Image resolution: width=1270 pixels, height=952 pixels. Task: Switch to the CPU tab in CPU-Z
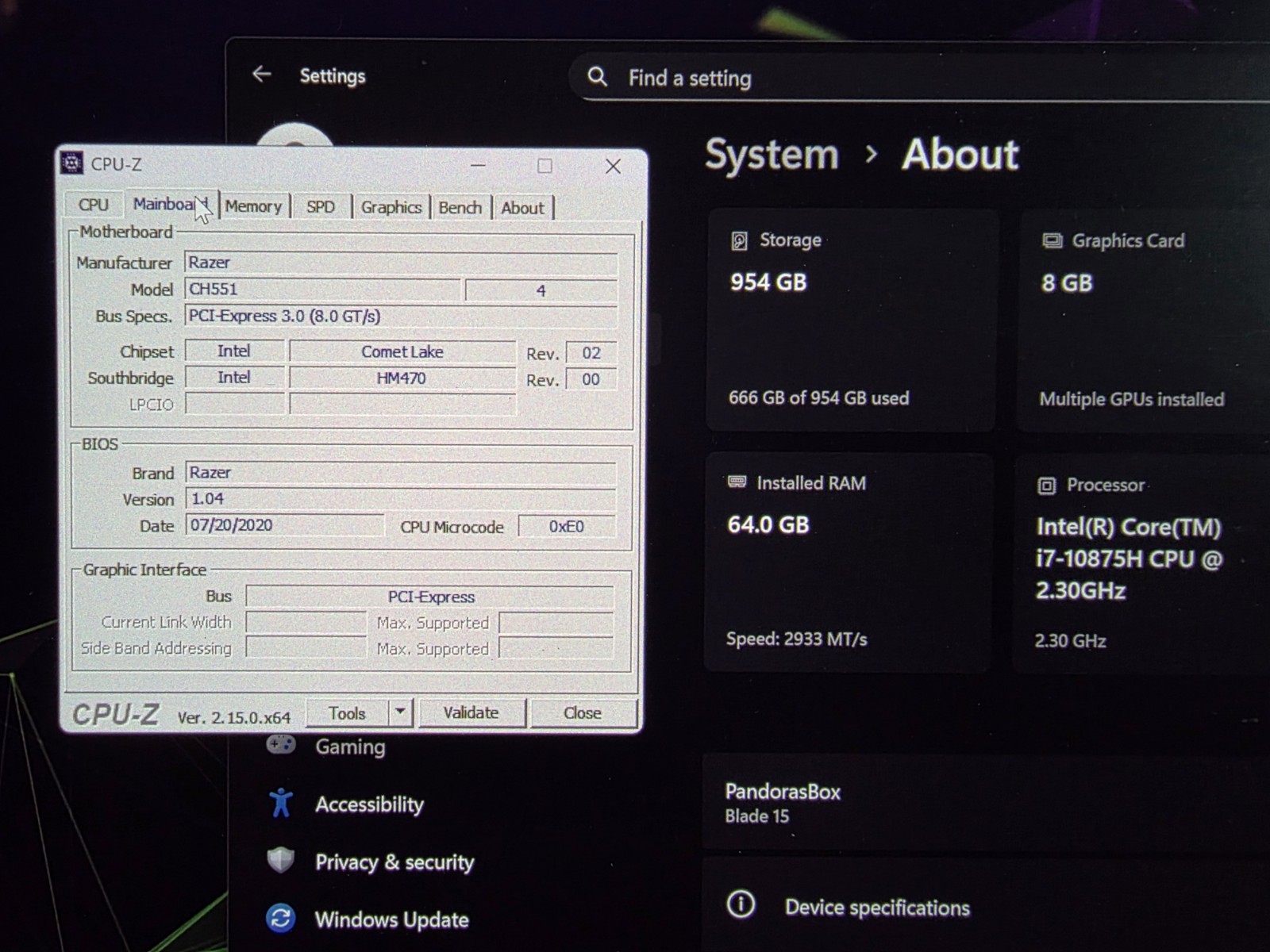93,205
